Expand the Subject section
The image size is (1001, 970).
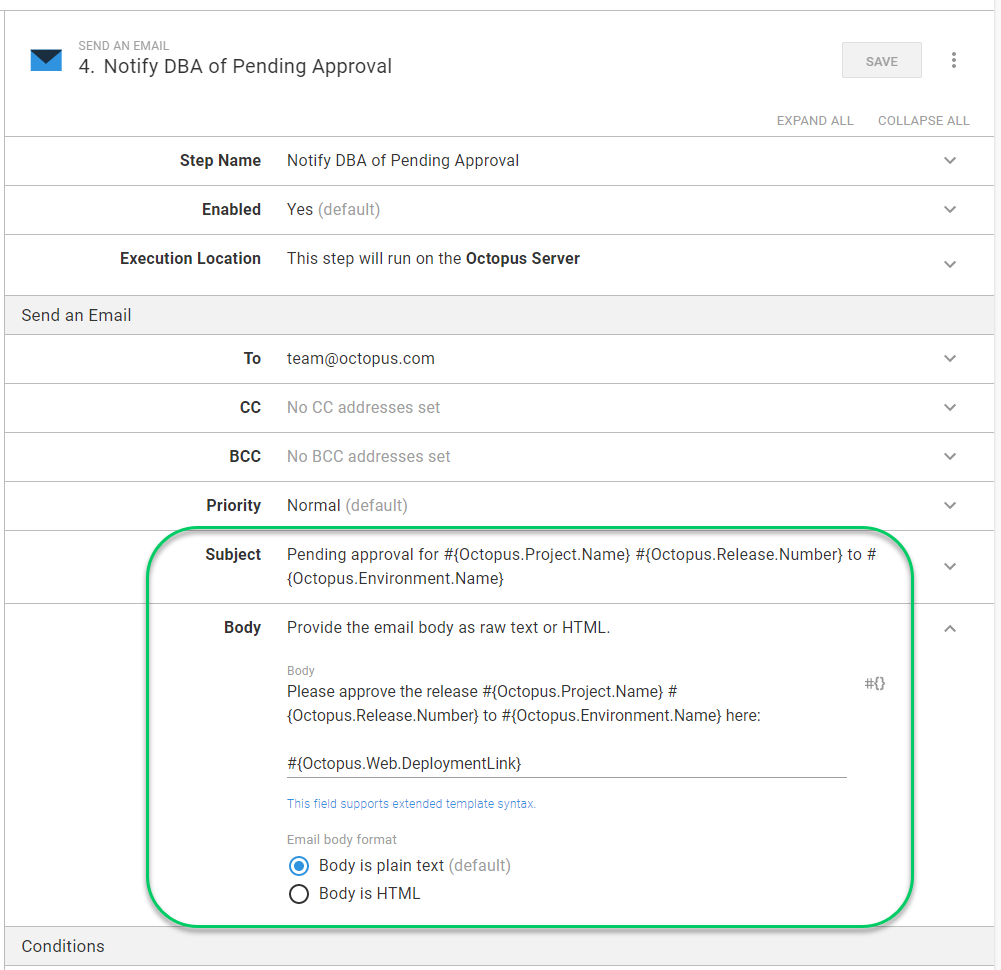coord(950,566)
